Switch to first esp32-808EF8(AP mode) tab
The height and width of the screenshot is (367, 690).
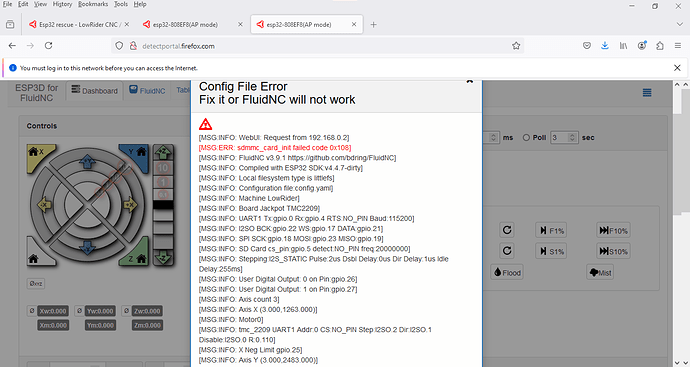[x=193, y=25]
